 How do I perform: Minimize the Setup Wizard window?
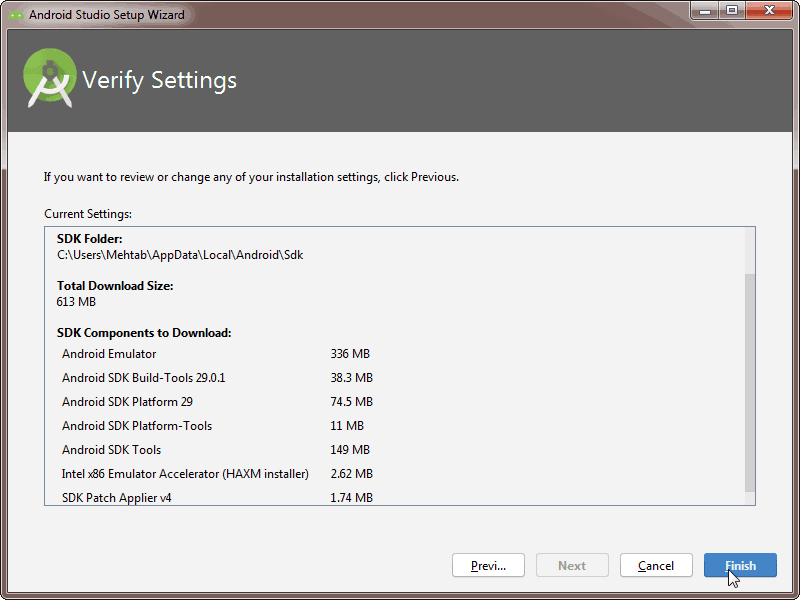pos(706,11)
